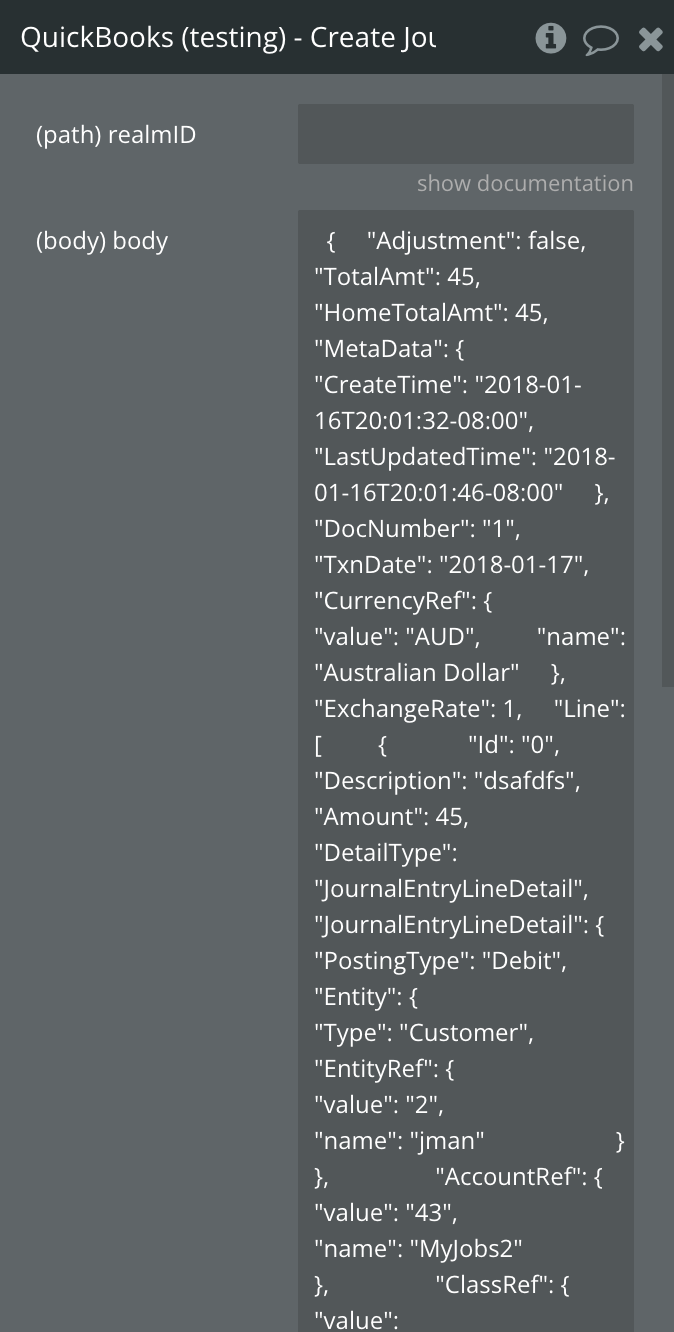Open the comment speech bubble icon

(600, 40)
